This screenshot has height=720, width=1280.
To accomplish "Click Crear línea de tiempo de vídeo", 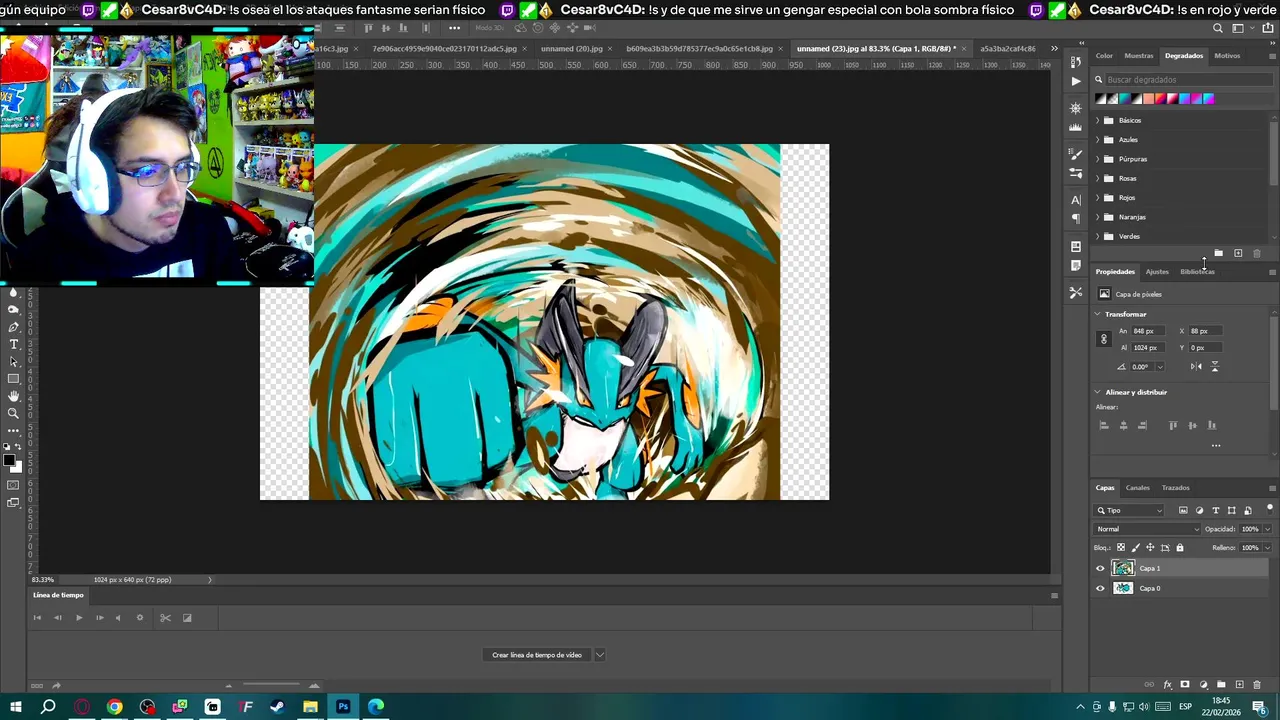I will 537,655.
